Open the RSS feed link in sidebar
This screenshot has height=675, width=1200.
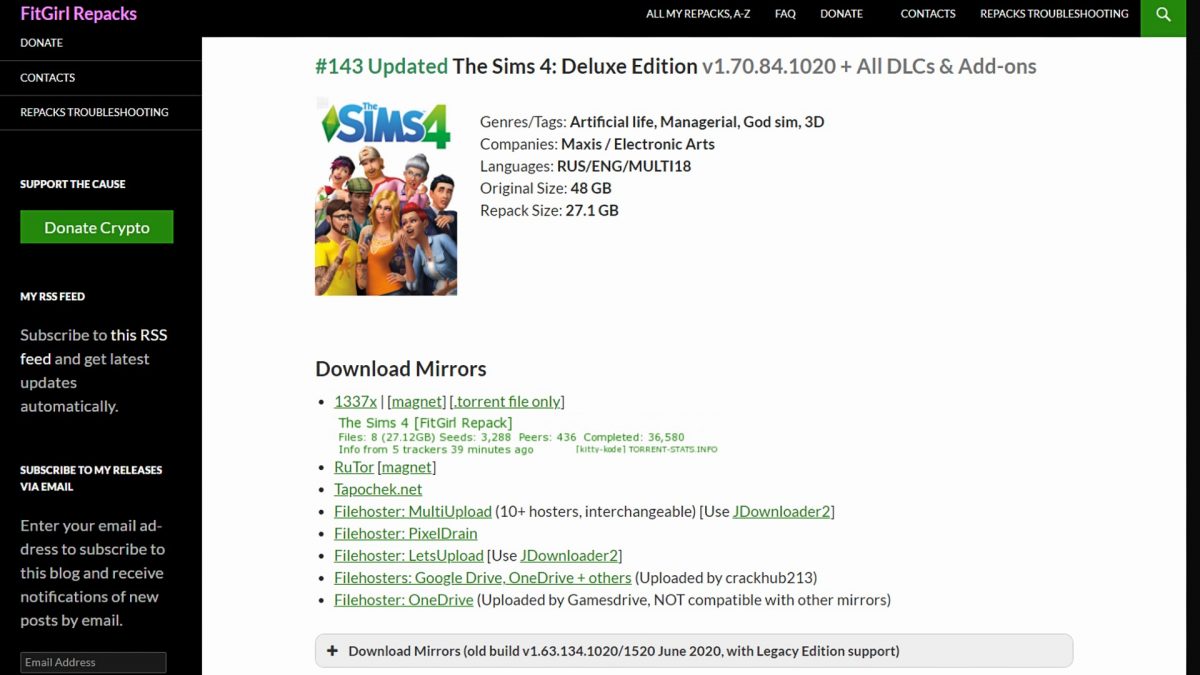94,347
